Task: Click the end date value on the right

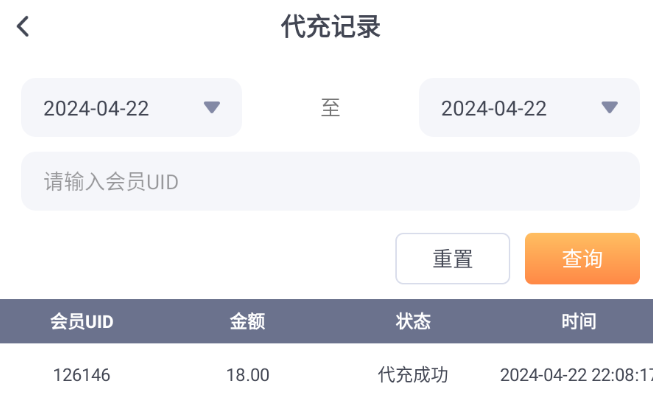Action: tap(494, 109)
